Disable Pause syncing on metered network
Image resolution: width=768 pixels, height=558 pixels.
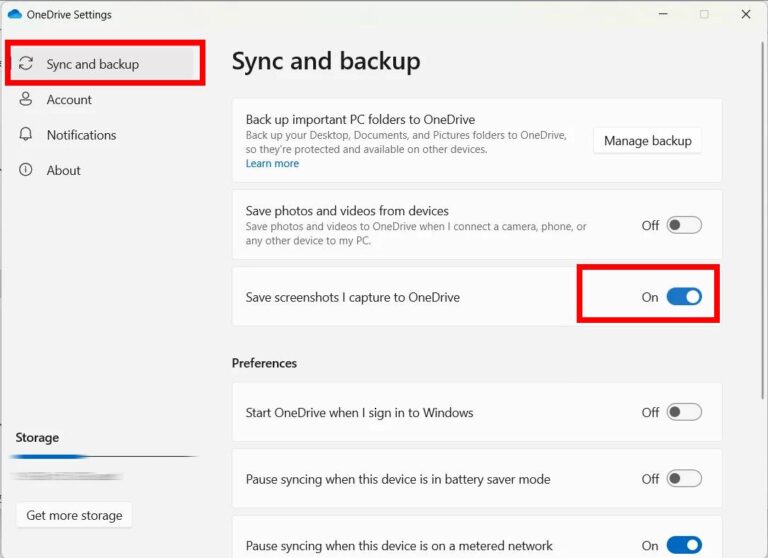coord(684,545)
